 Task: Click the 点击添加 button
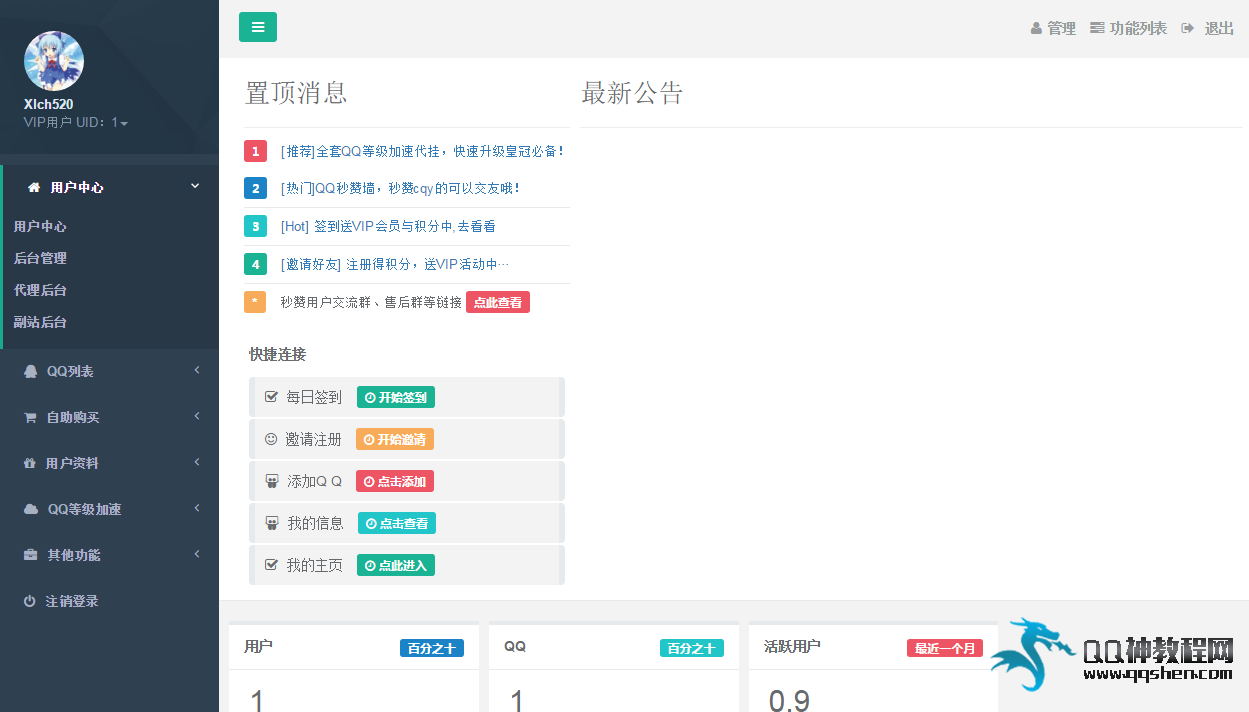(395, 481)
